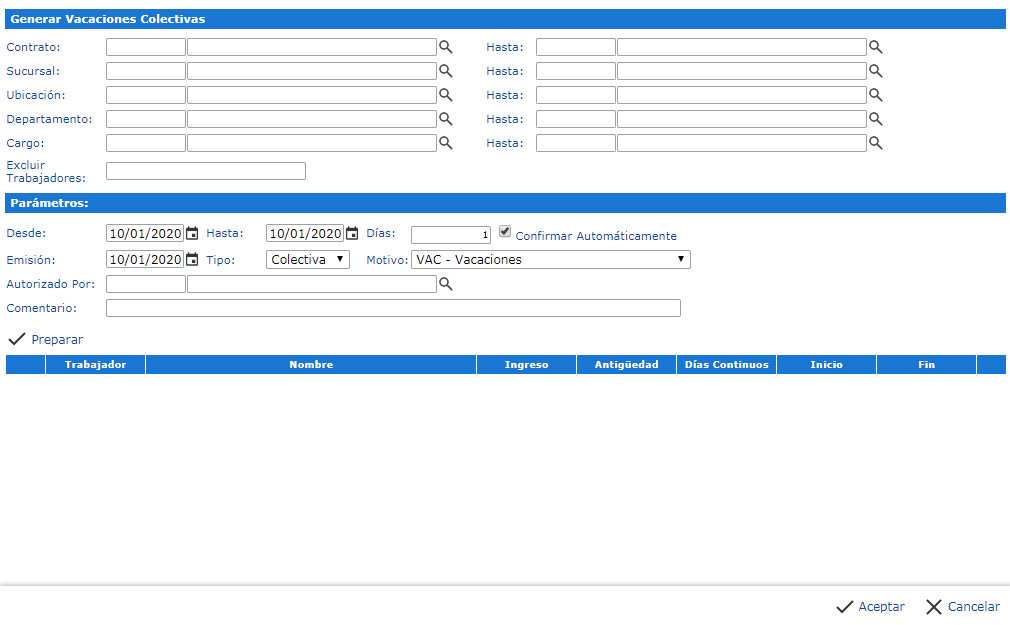Click the Contrato description input field

(312, 47)
